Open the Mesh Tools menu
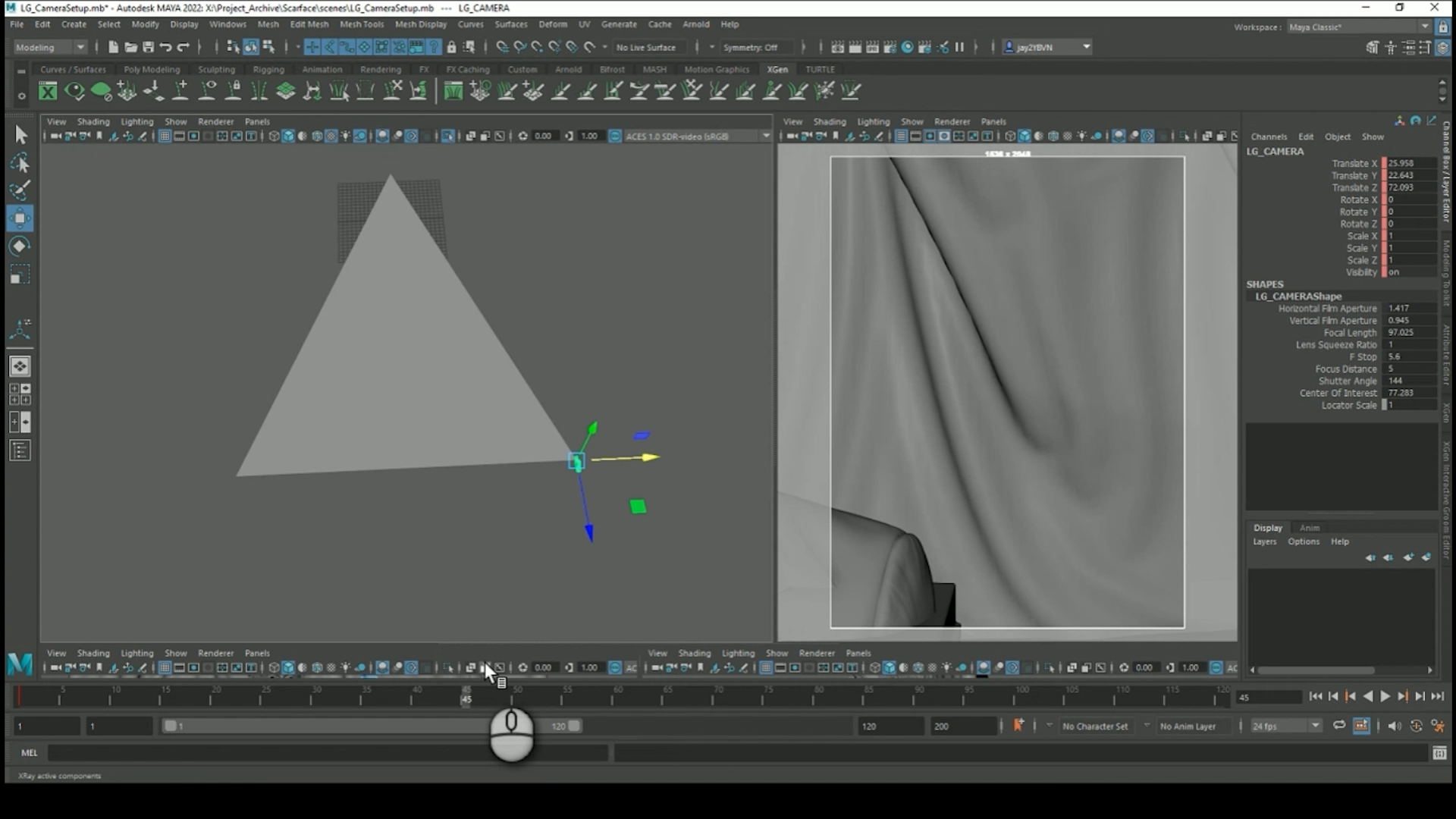 point(361,24)
